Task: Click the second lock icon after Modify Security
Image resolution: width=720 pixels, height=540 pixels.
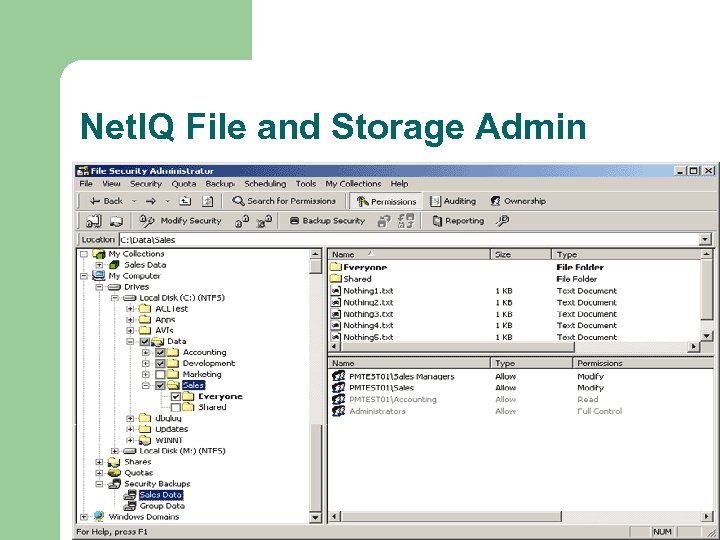Action: pyautogui.click(x=264, y=221)
